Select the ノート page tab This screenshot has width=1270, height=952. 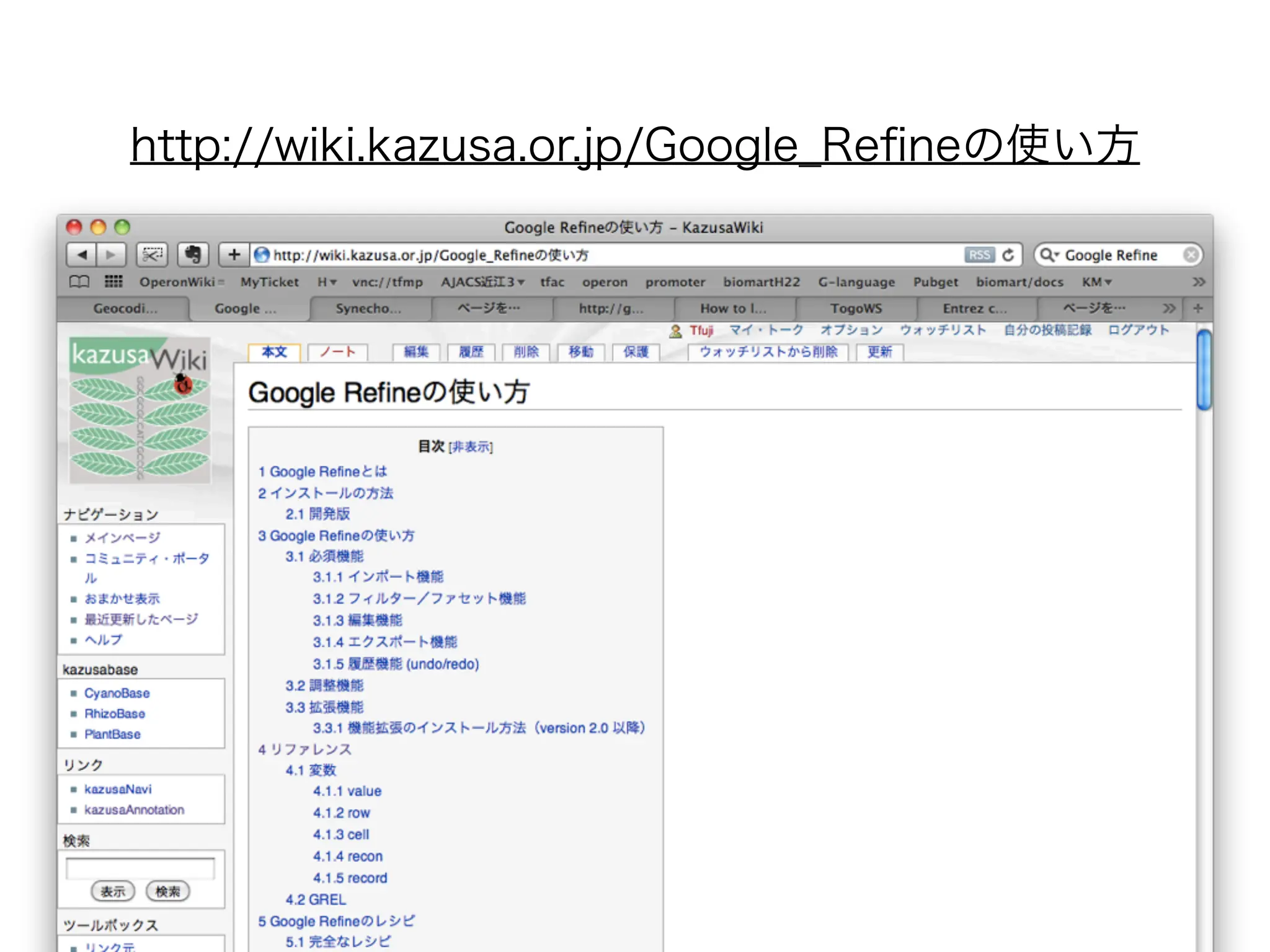tap(337, 352)
